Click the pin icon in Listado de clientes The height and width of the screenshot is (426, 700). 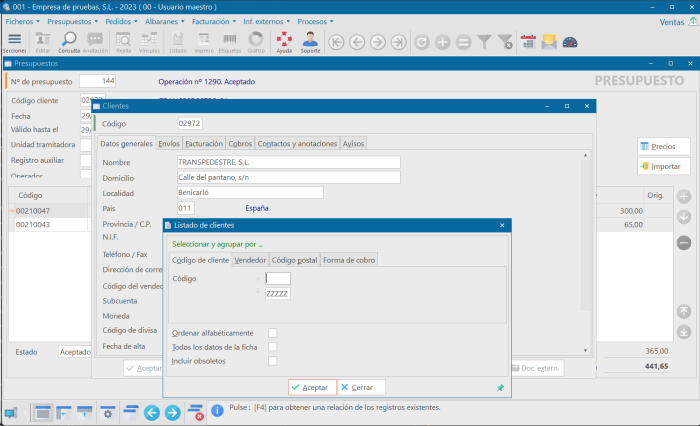(x=500, y=388)
